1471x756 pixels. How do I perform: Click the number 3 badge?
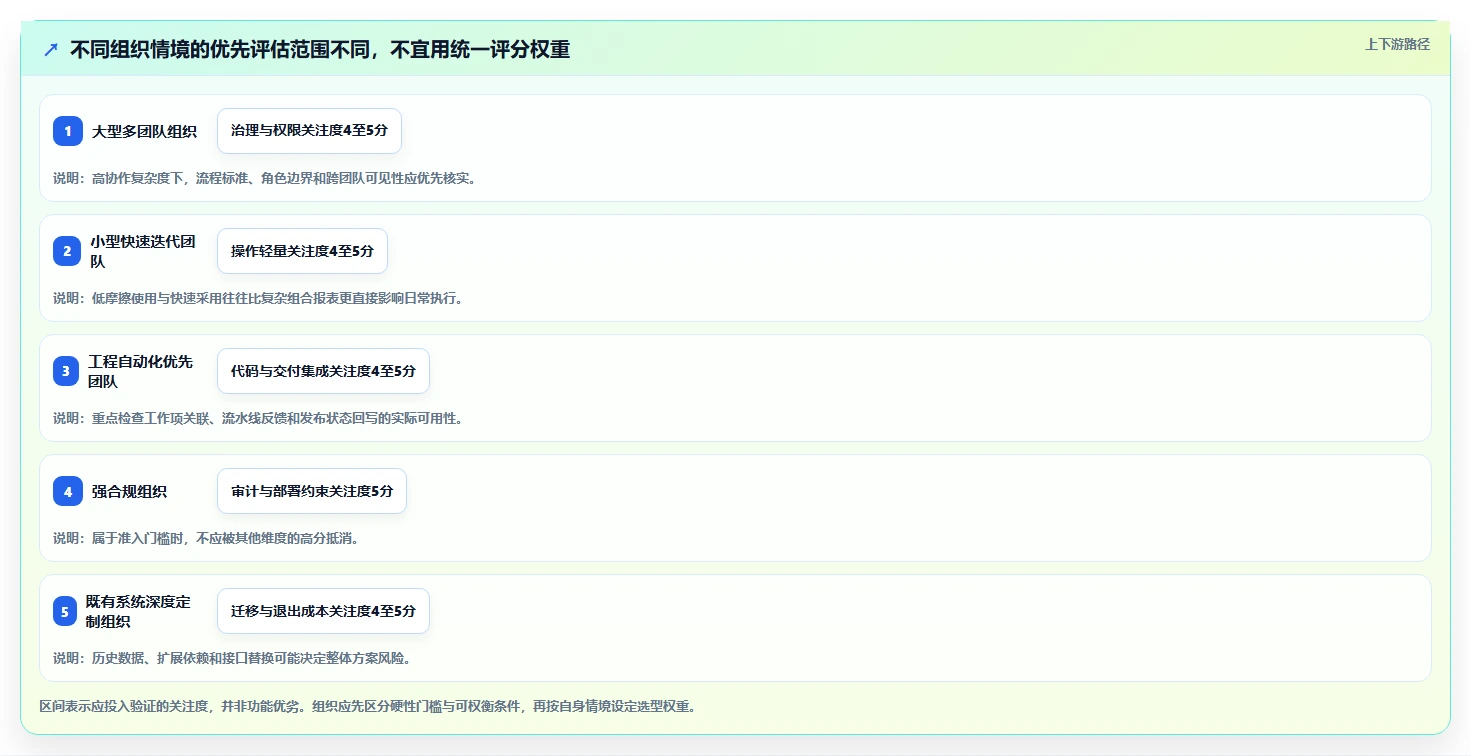pyautogui.click(x=66, y=371)
